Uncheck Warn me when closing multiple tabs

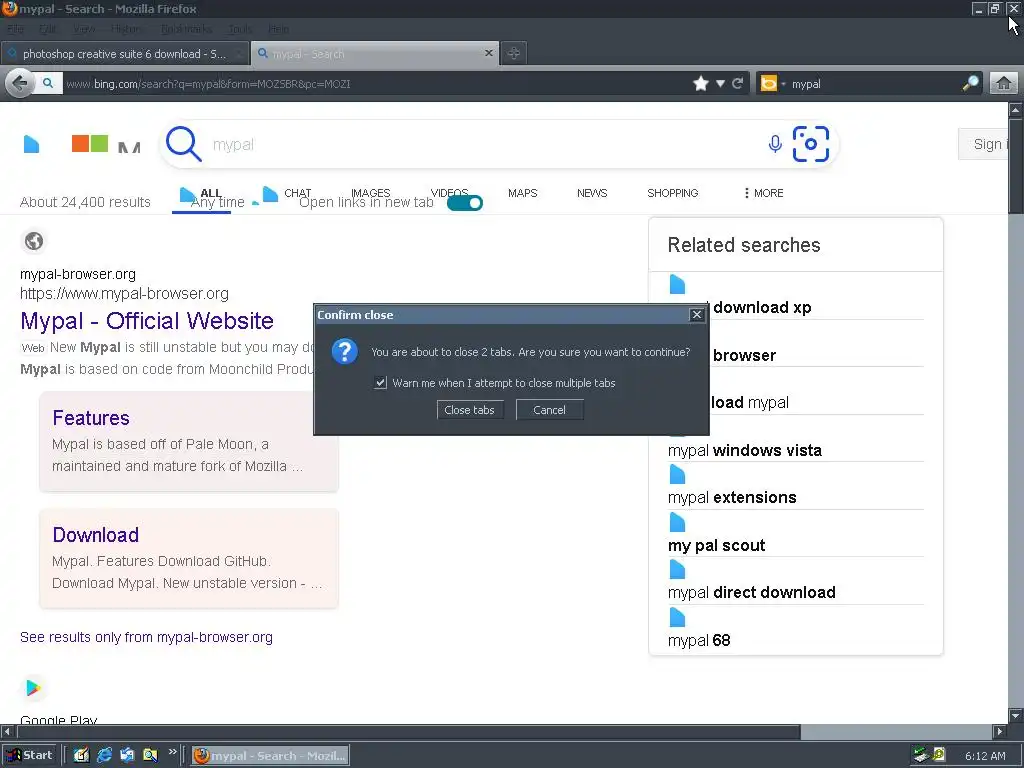(x=381, y=383)
